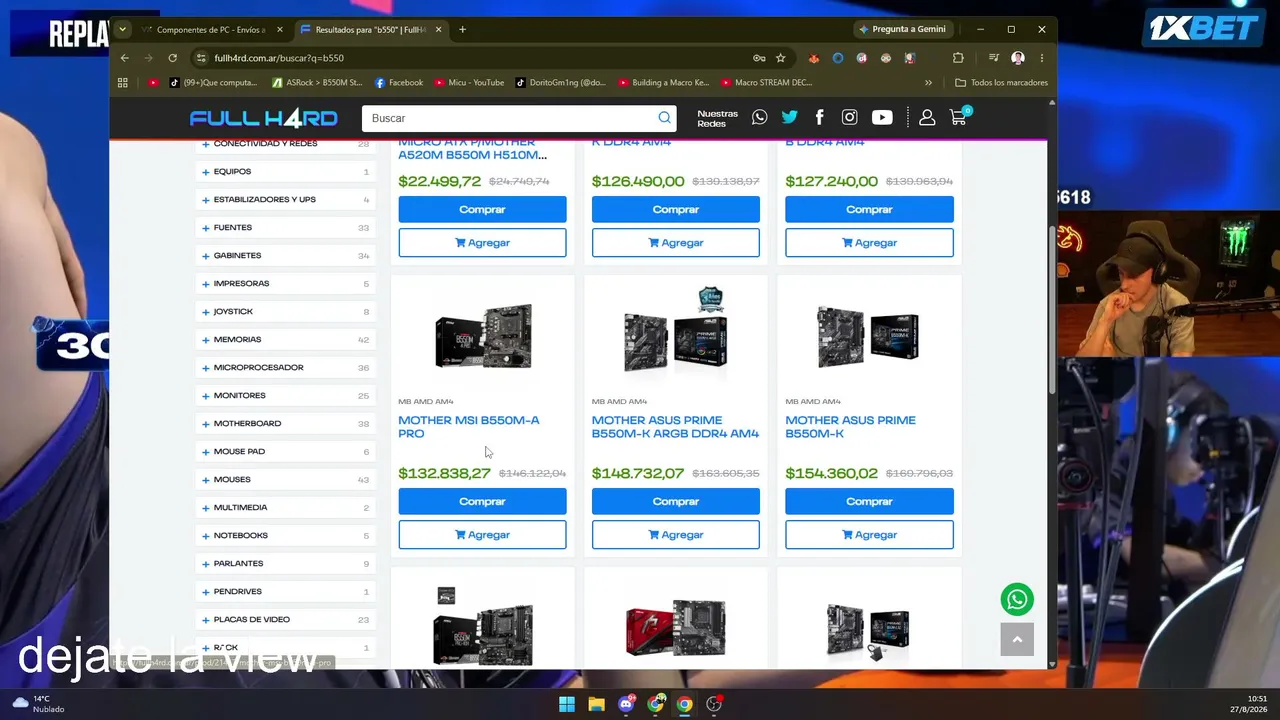Open the NOTEBOOKS category link

pyautogui.click(x=241, y=536)
